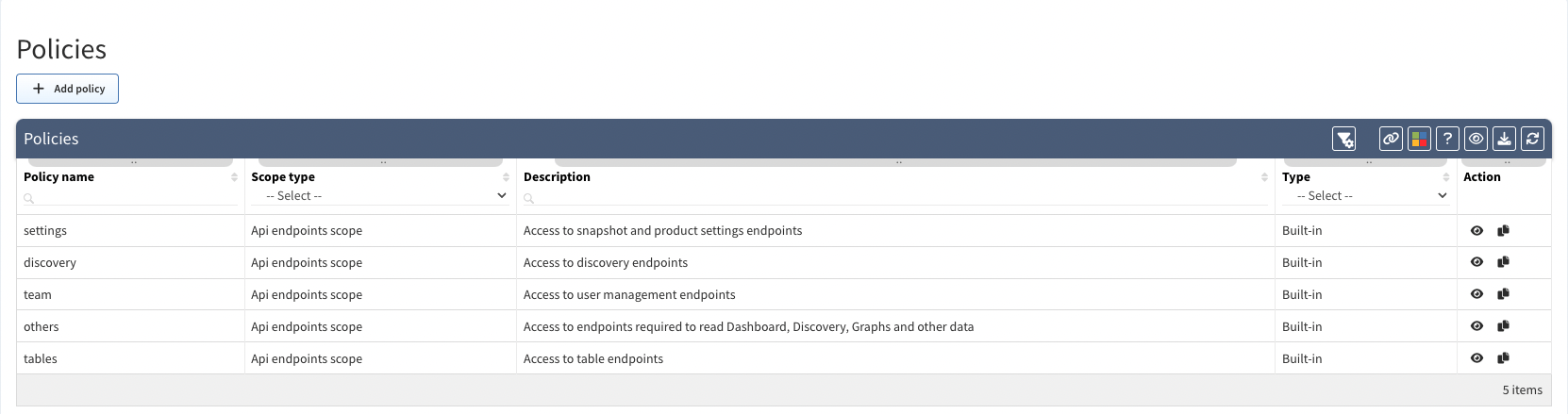Focus the Description search field

pos(895,197)
